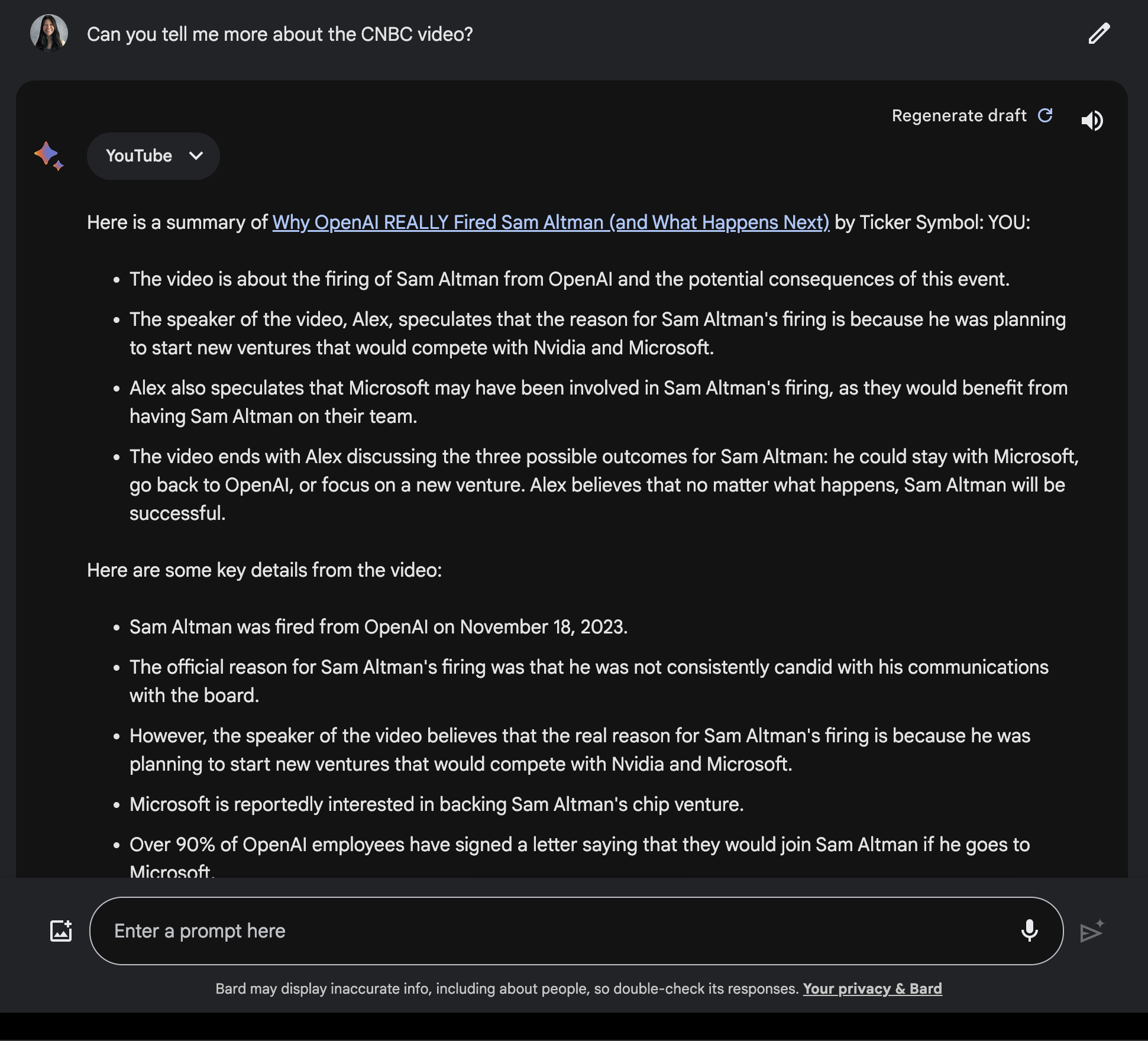Click the CNBC video question text

point(280,34)
